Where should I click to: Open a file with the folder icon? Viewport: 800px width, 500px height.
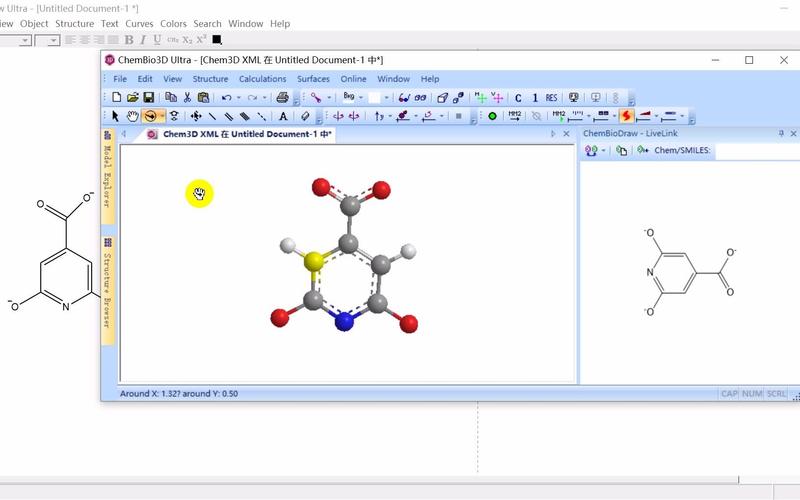pos(133,97)
